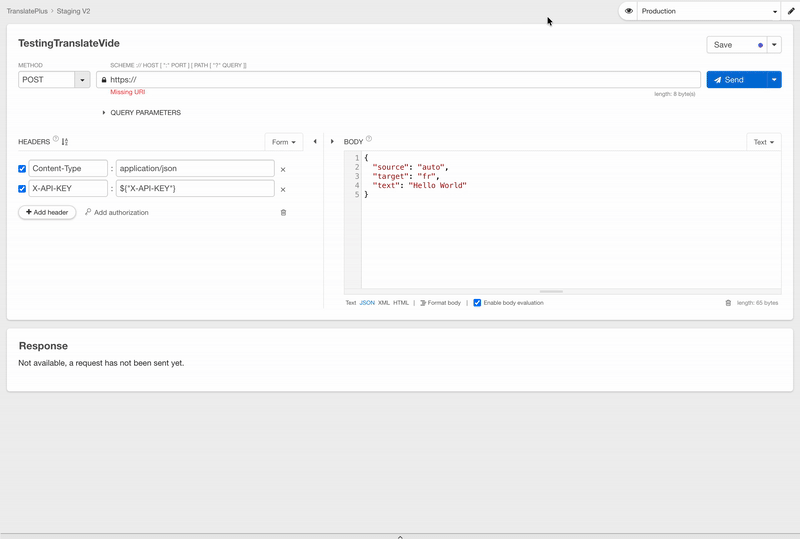Click the "source": "auto" body line
Screen dimensions: 800x539
(410, 167)
